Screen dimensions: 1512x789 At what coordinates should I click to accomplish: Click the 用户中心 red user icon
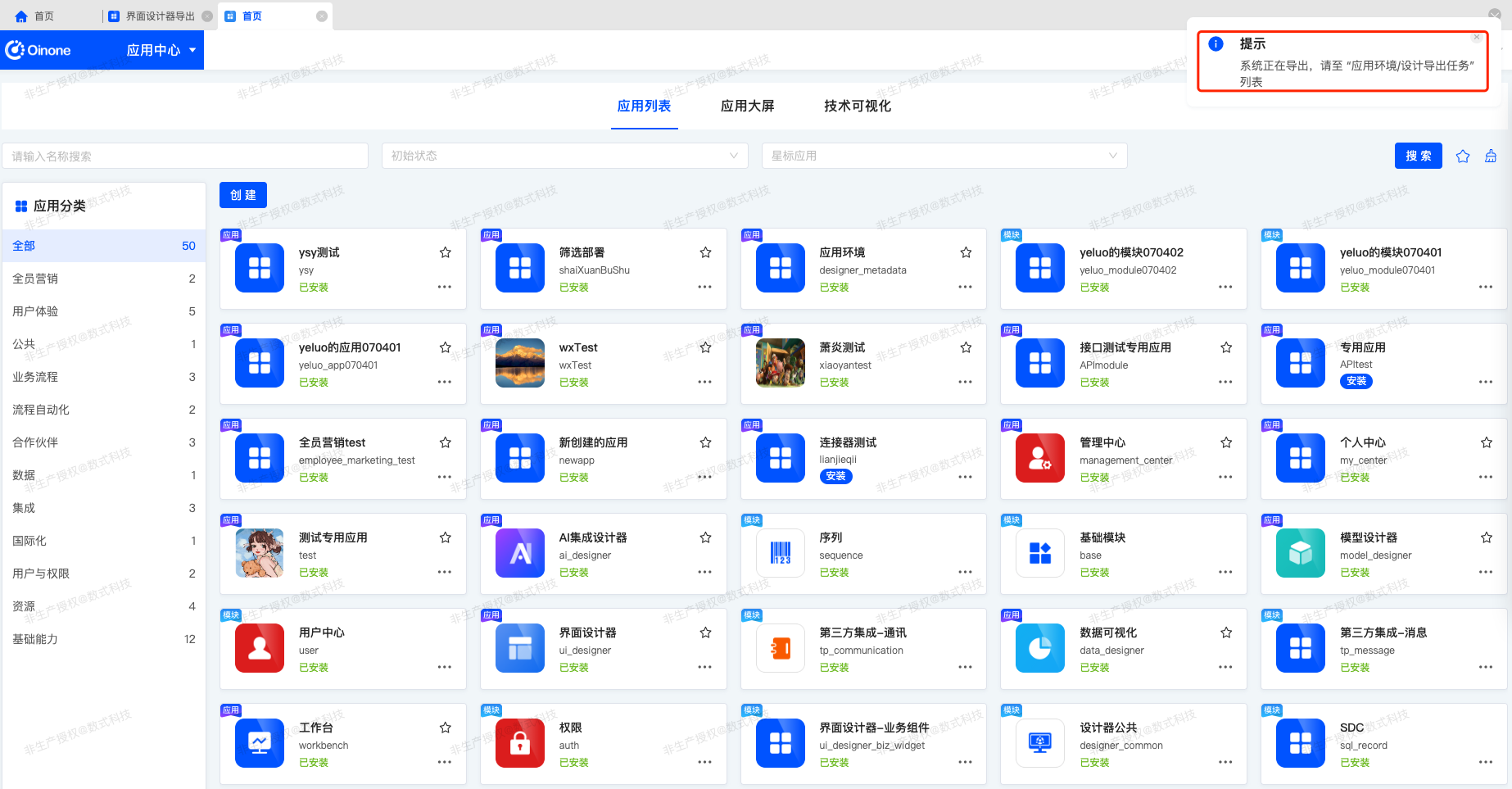point(260,648)
